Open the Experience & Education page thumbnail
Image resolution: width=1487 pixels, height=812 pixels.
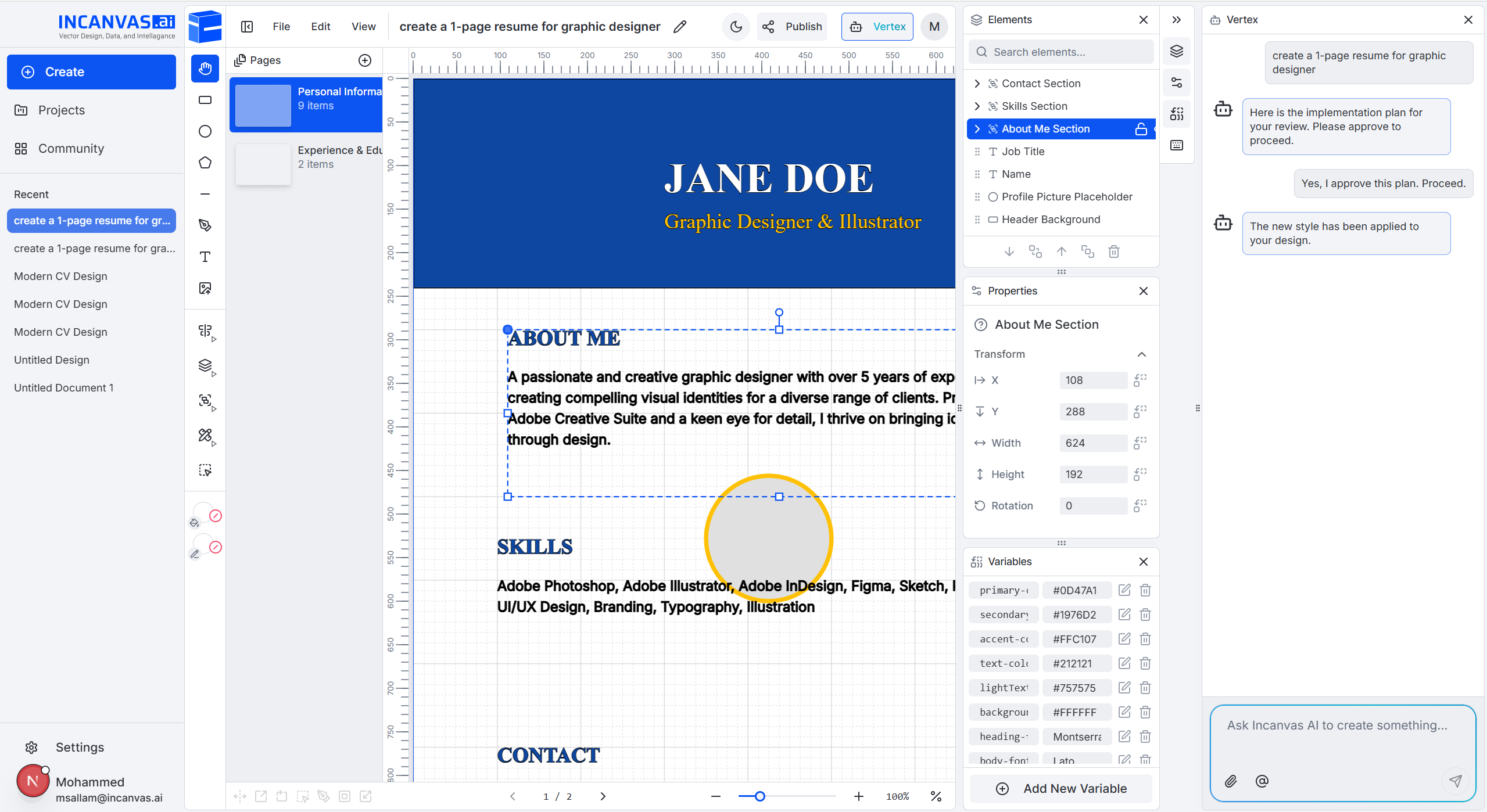[263, 164]
